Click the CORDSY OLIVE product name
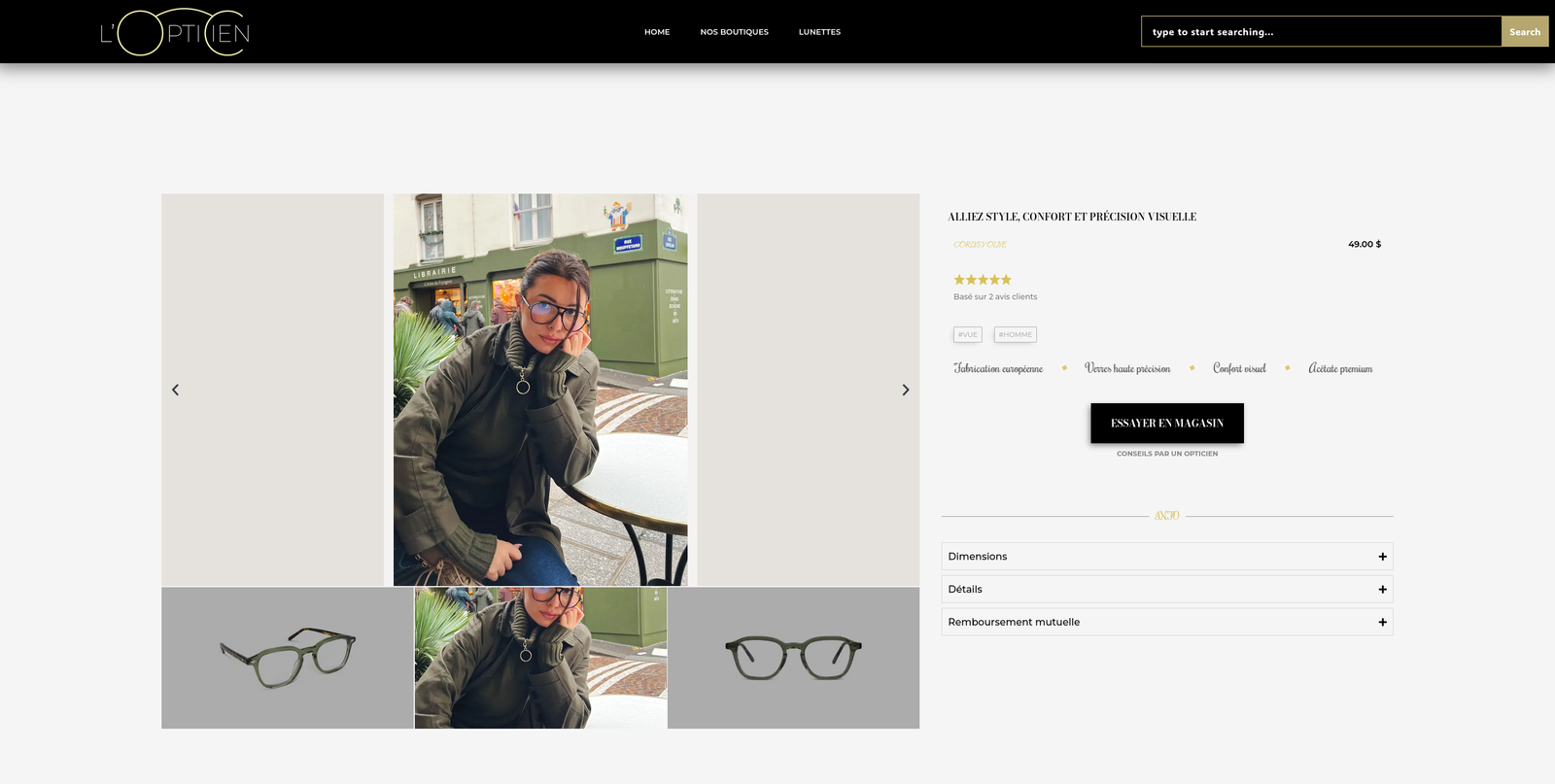1555x784 pixels. point(980,245)
